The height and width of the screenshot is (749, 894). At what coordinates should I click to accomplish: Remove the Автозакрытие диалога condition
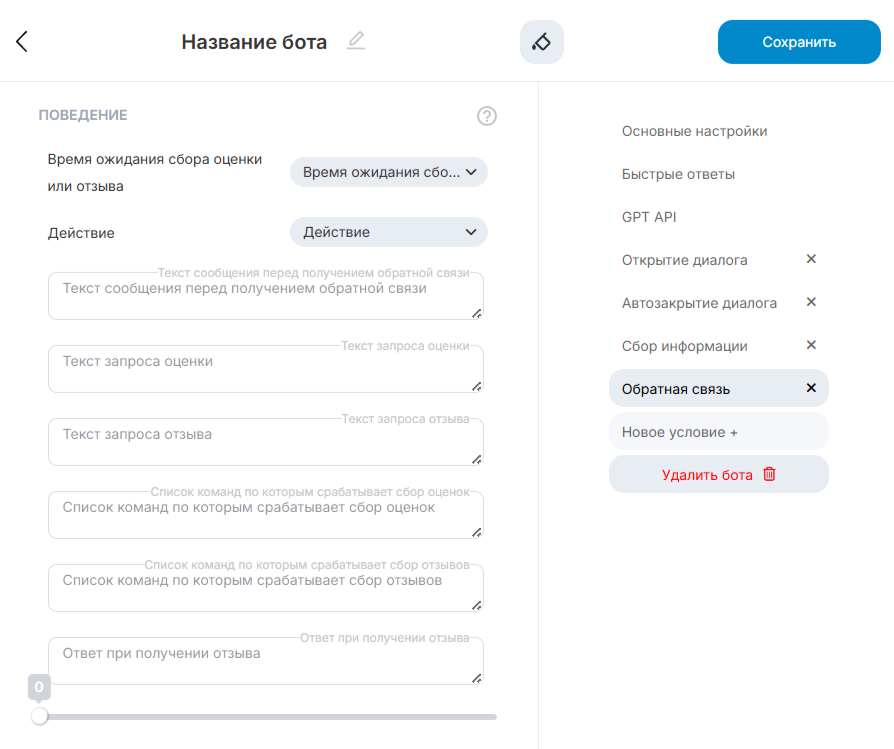811,302
